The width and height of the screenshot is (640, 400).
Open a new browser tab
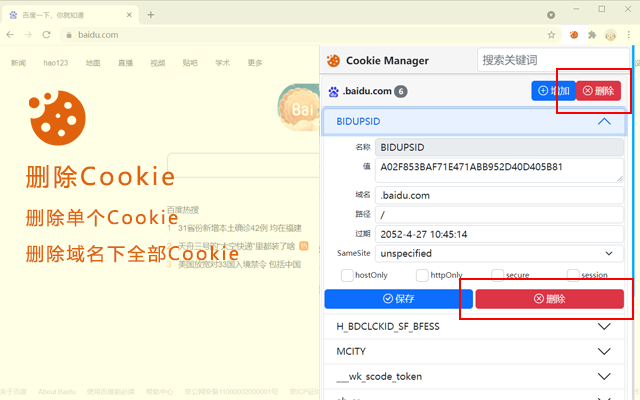151,15
